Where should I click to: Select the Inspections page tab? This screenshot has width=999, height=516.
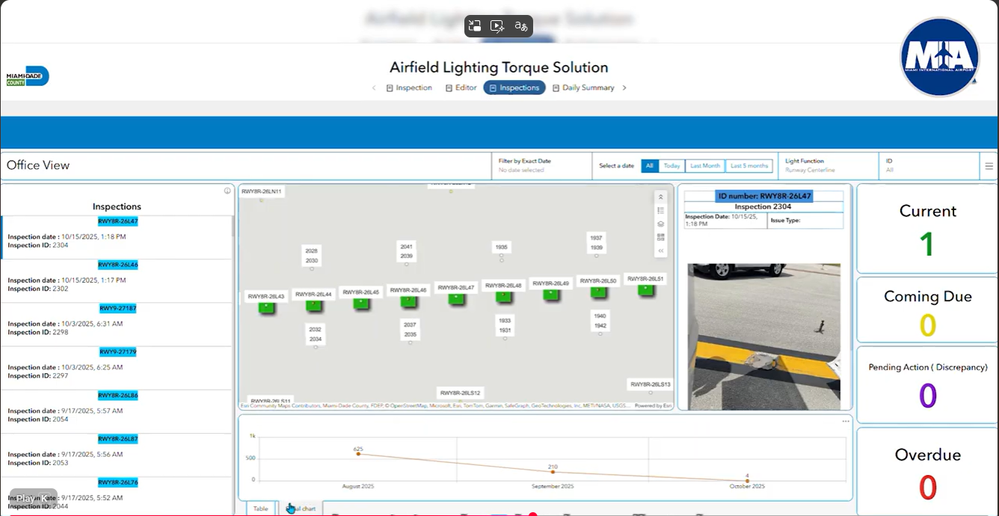[x=514, y=88]
